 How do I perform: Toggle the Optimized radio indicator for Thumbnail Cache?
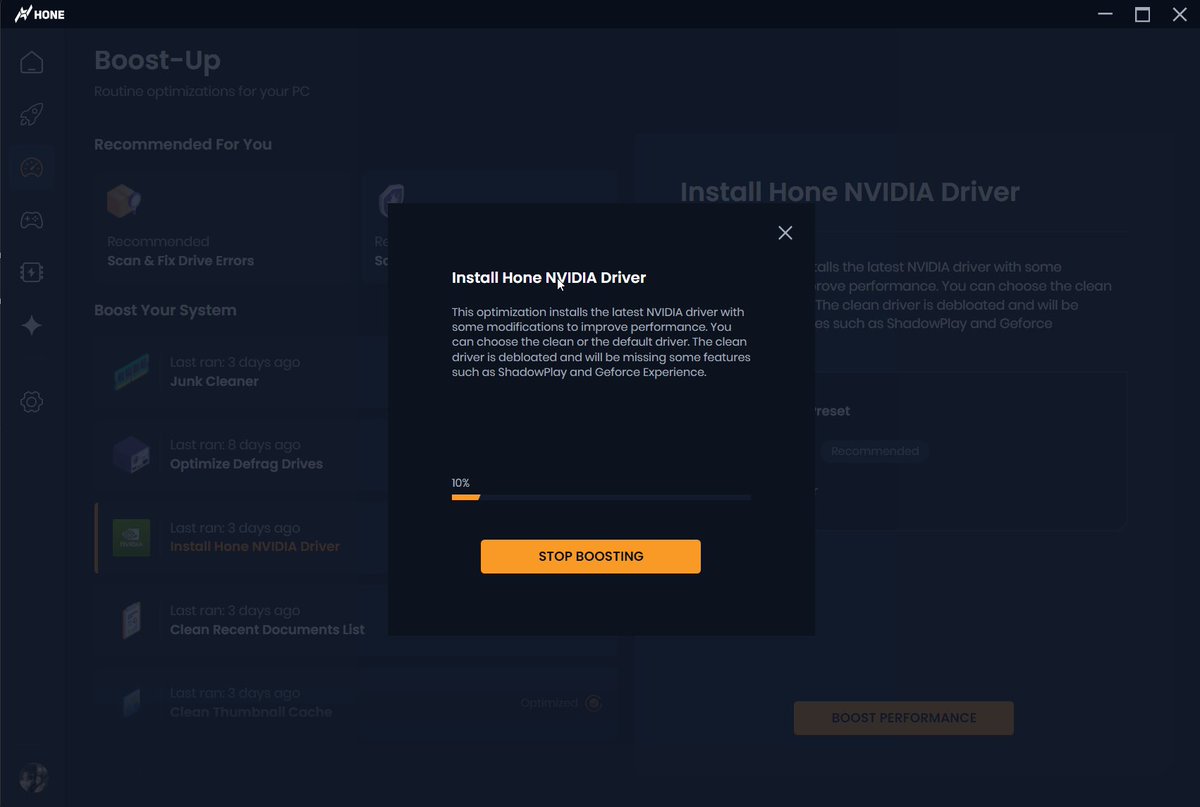coord(593,703)
